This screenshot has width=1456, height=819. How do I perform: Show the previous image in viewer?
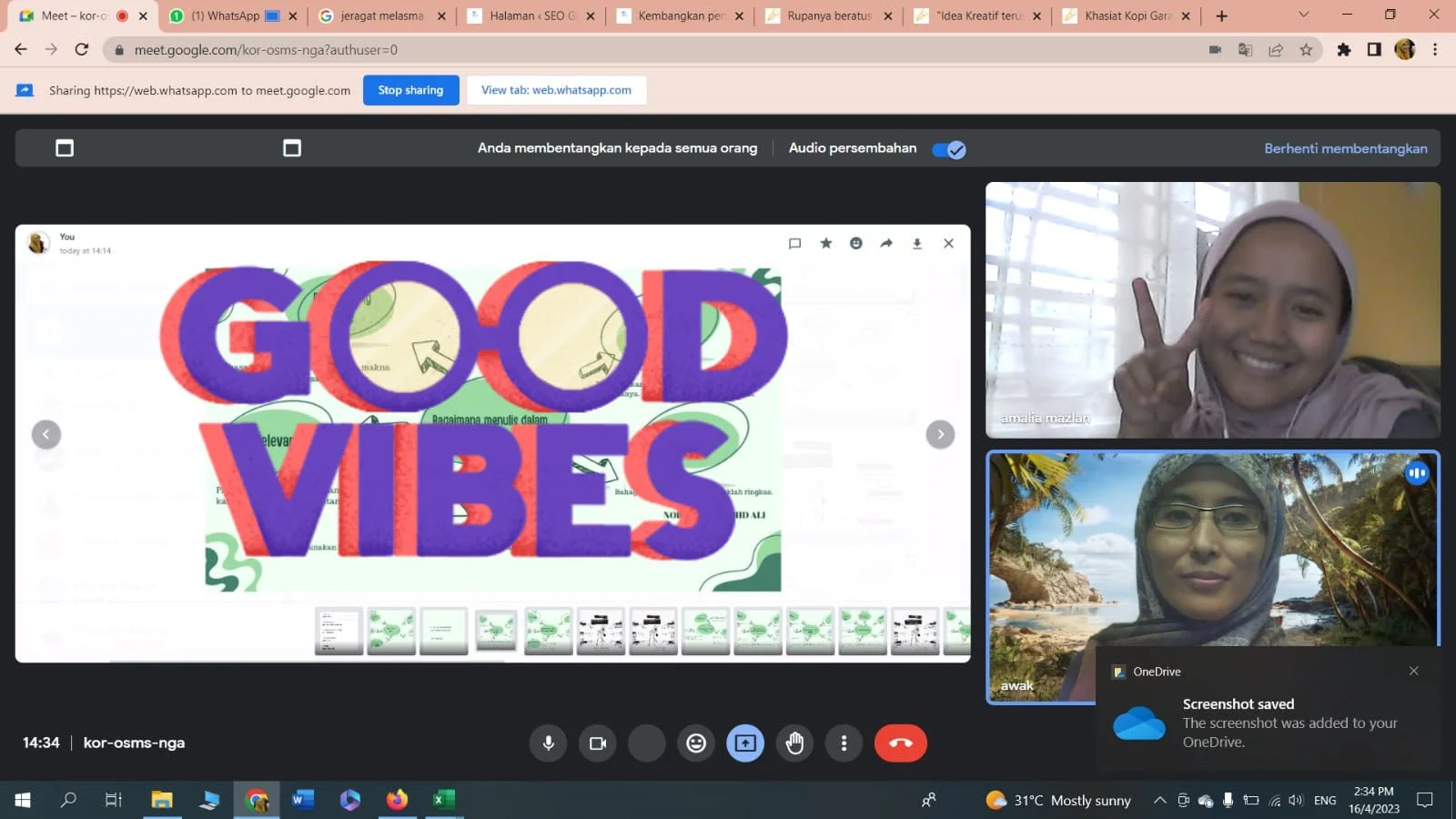pos(46,434)
